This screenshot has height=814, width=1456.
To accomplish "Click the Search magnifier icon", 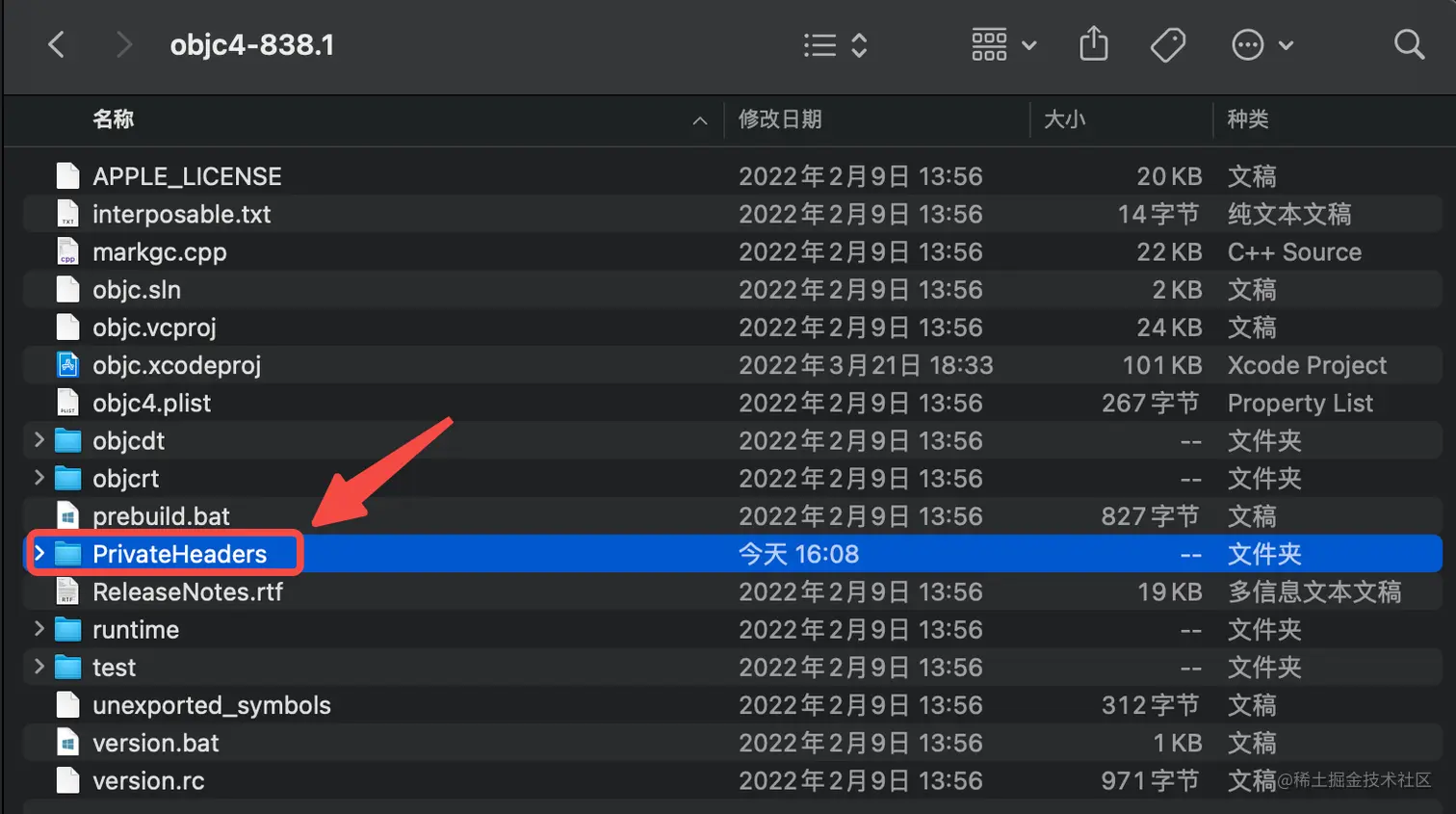I will point(1409,44).
